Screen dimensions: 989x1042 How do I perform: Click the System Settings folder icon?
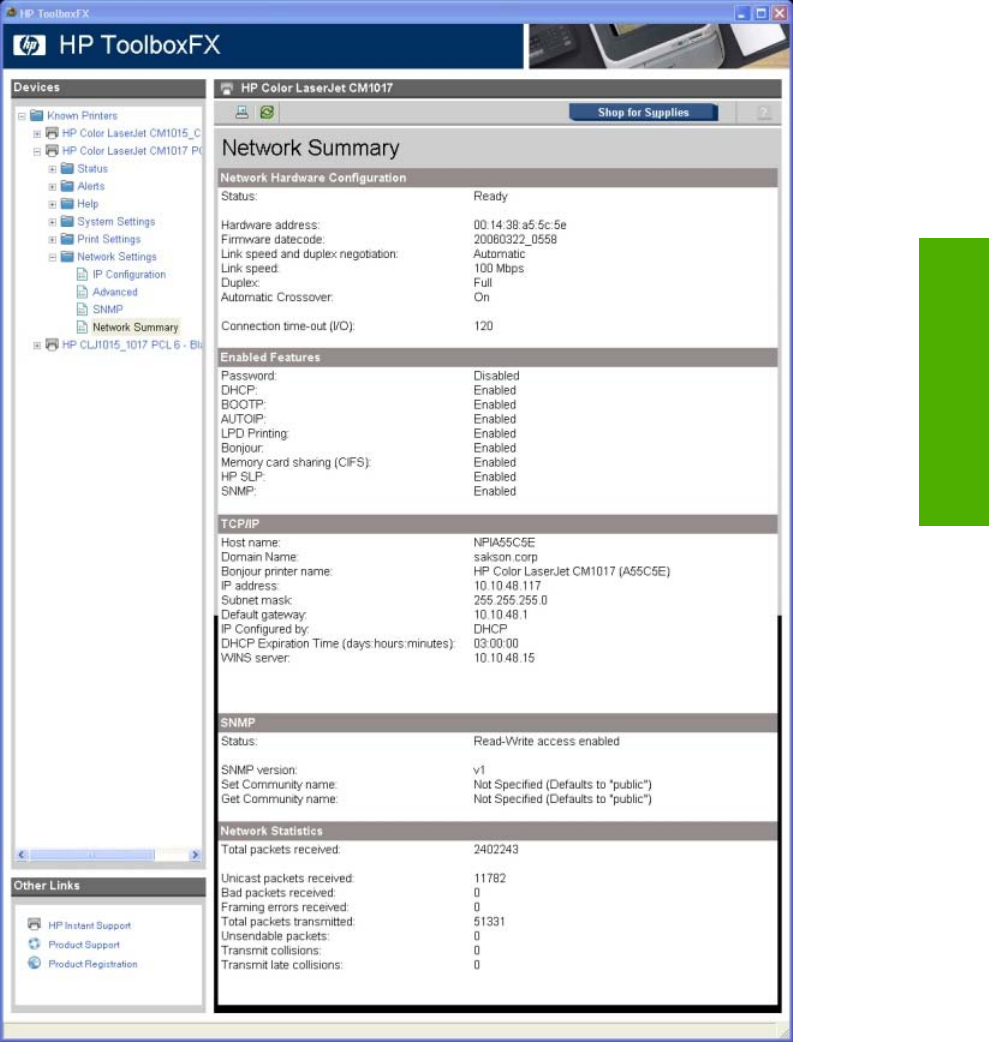tap(67, 221)
